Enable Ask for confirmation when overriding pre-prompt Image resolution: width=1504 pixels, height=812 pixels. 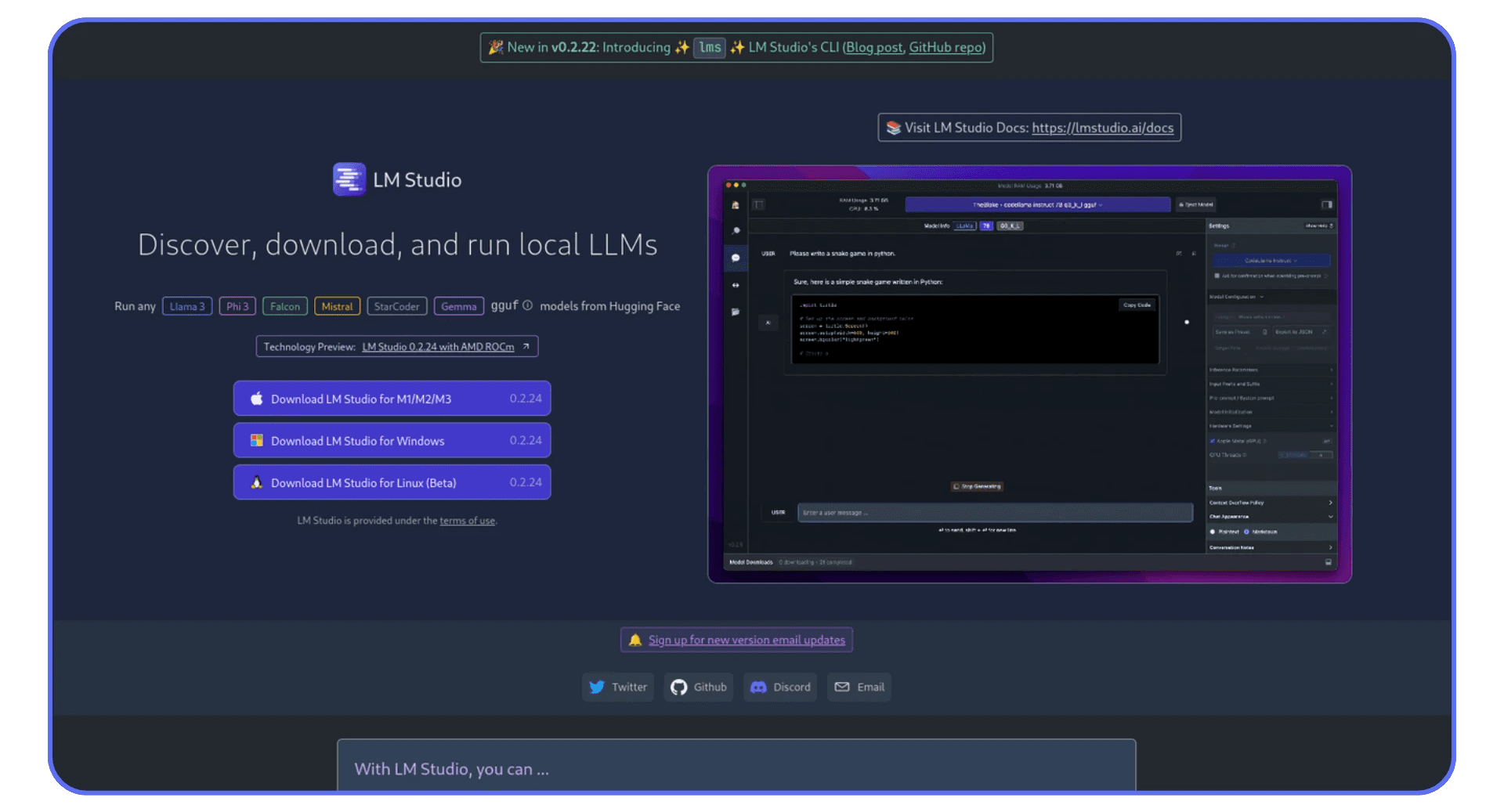(1217, 276)
